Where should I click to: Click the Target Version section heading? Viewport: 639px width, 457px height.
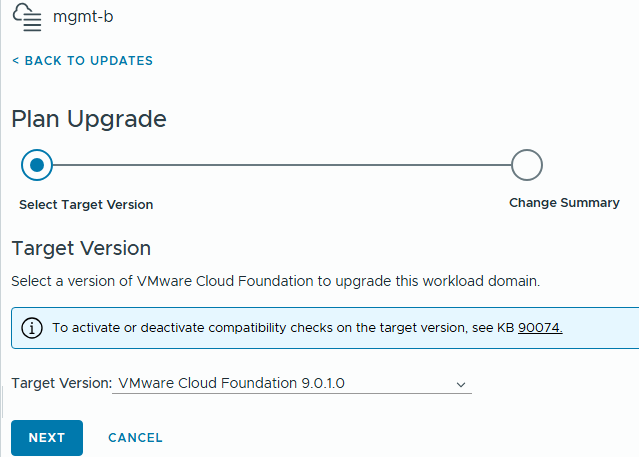tap(81, 248)
